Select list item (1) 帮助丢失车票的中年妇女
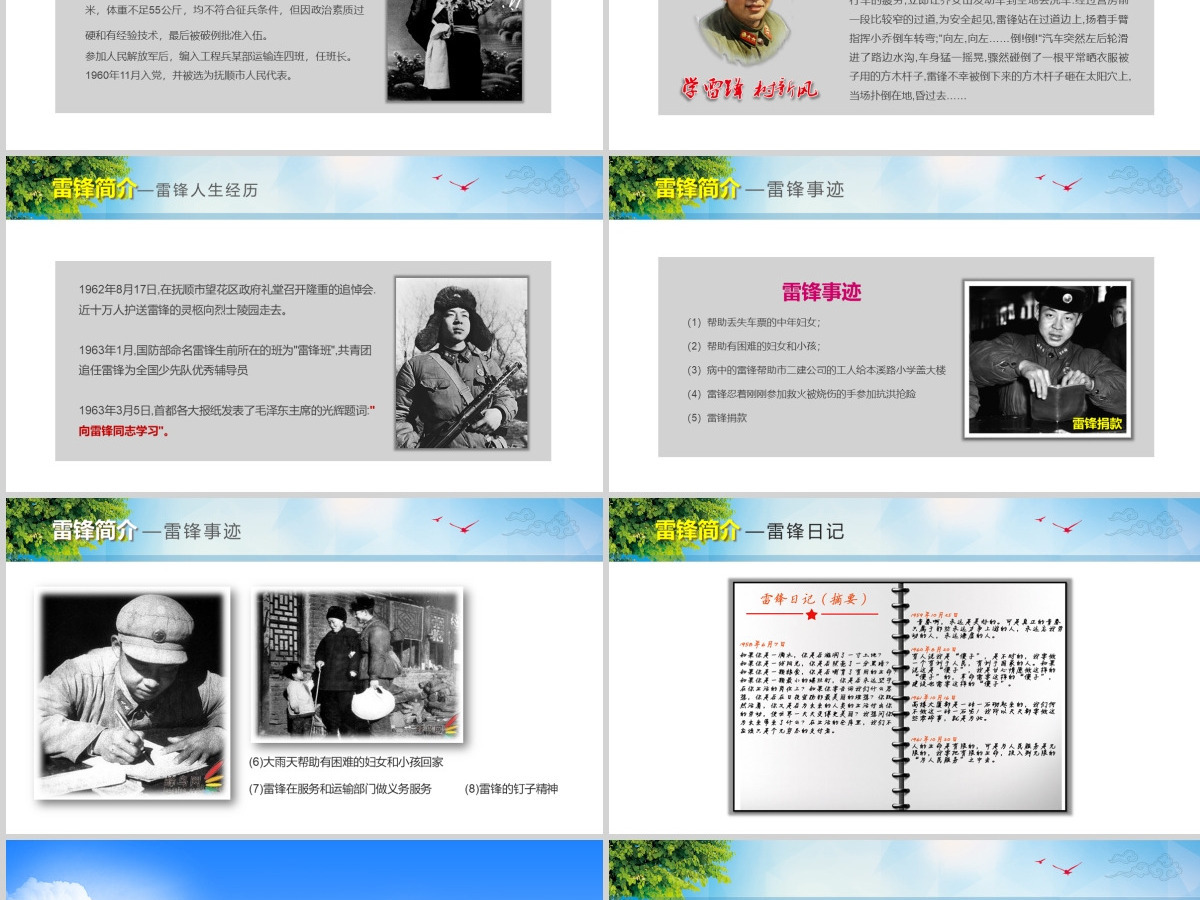1200x900 pixels. coord(753,322)
